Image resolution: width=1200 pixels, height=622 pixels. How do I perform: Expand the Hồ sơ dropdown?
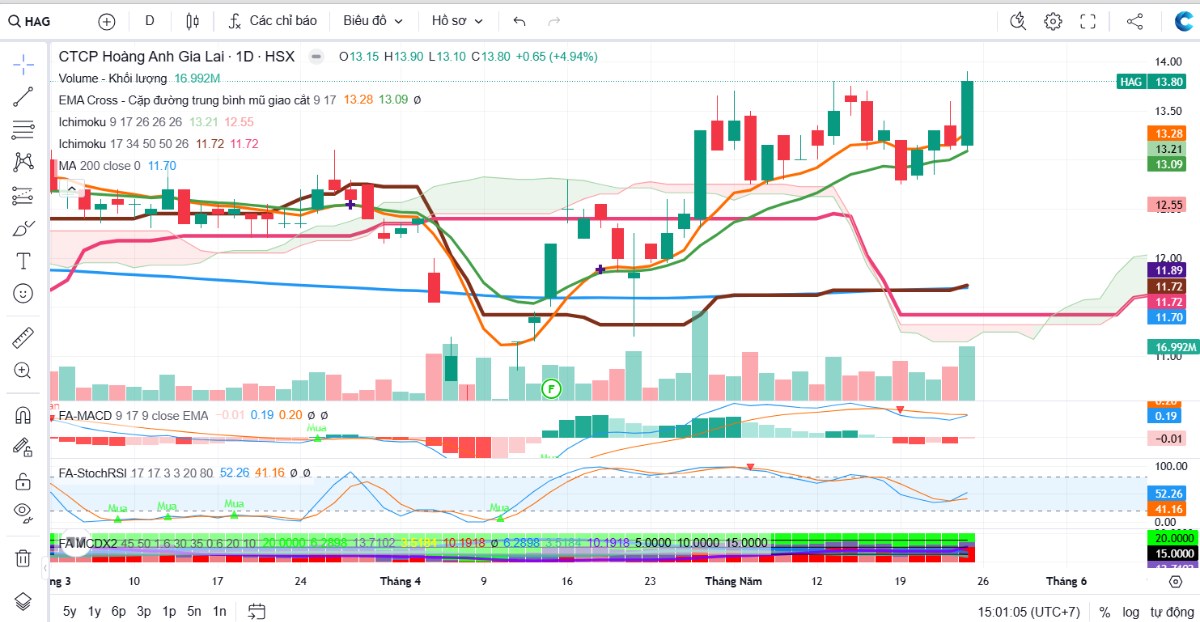(458, 21)
